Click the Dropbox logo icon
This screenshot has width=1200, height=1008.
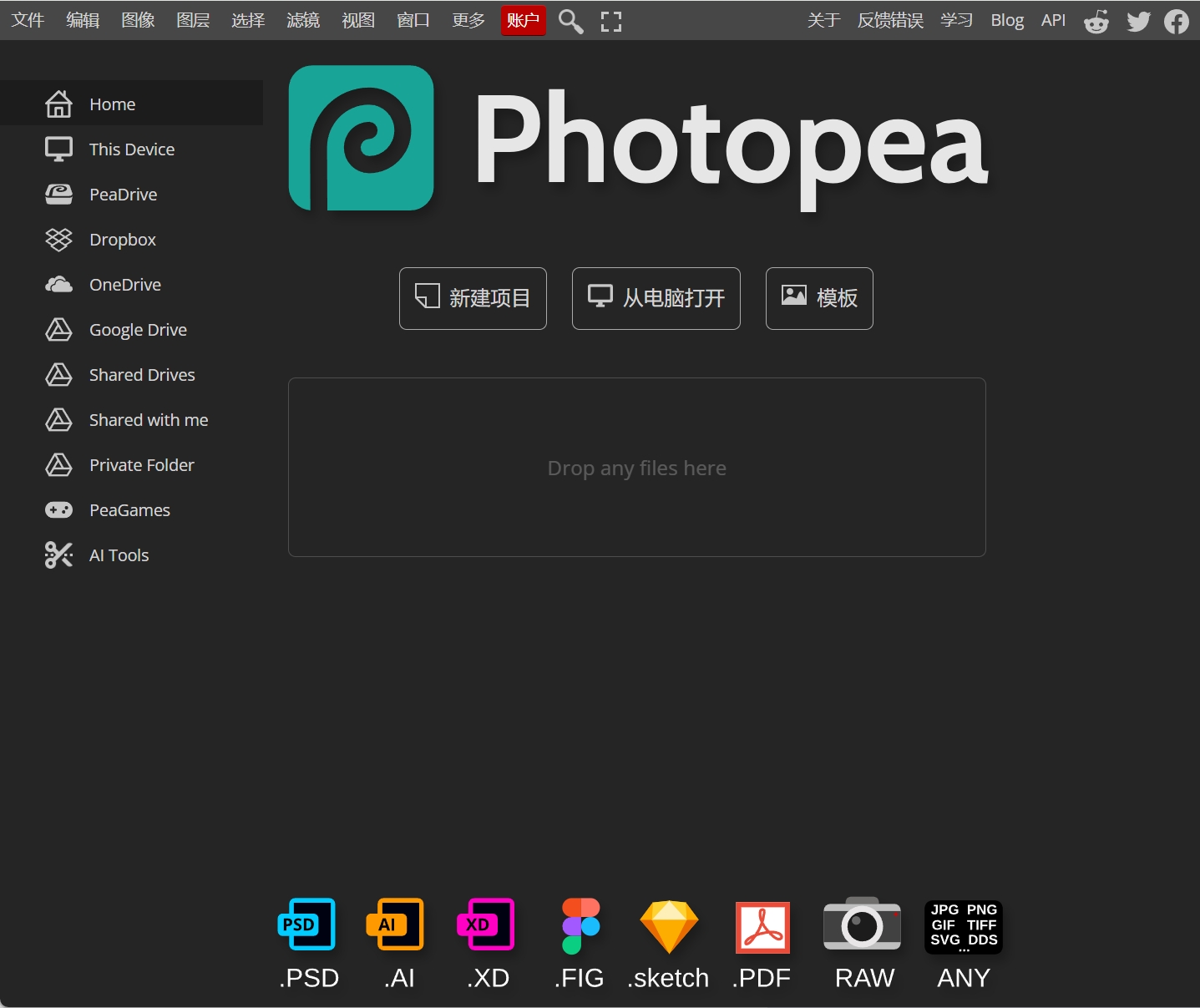click(x=58, y=240)
